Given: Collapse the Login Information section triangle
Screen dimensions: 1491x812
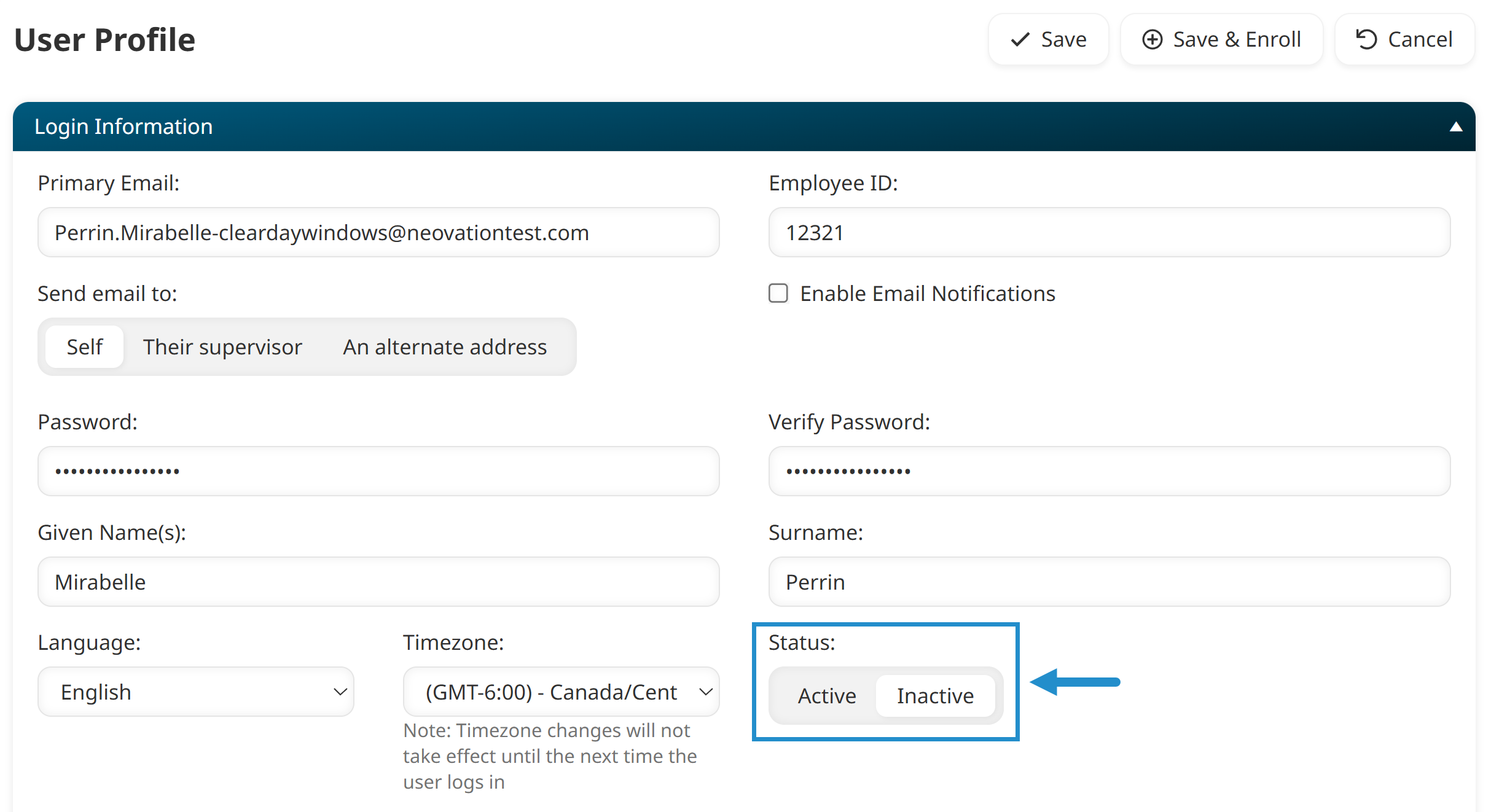Looking at the screenshot, I should coord(1455,127).
